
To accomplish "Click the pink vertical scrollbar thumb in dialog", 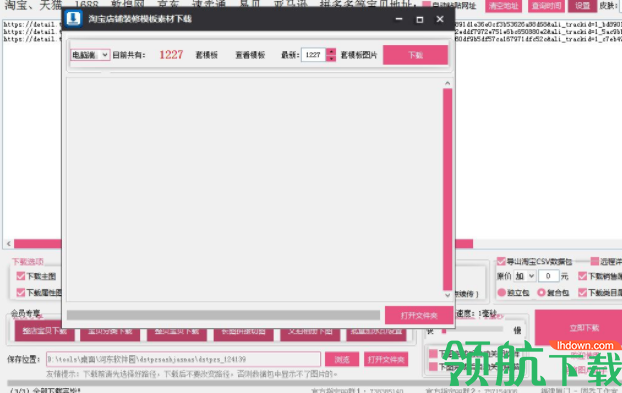I will pyautogui.click(x=447, y=189).
